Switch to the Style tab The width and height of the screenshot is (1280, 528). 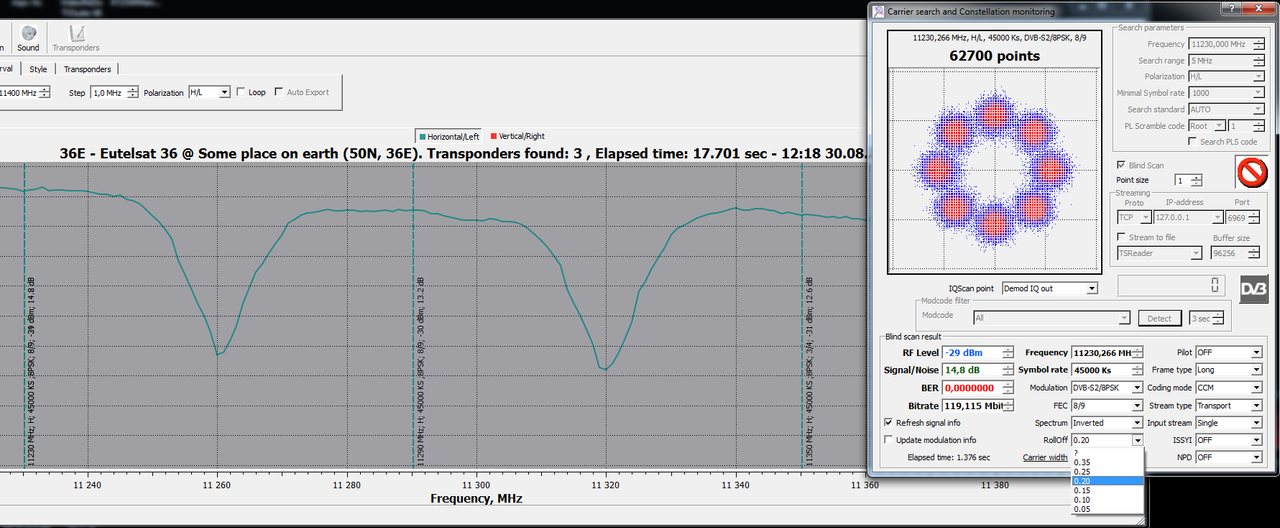(x=38, y=69)
